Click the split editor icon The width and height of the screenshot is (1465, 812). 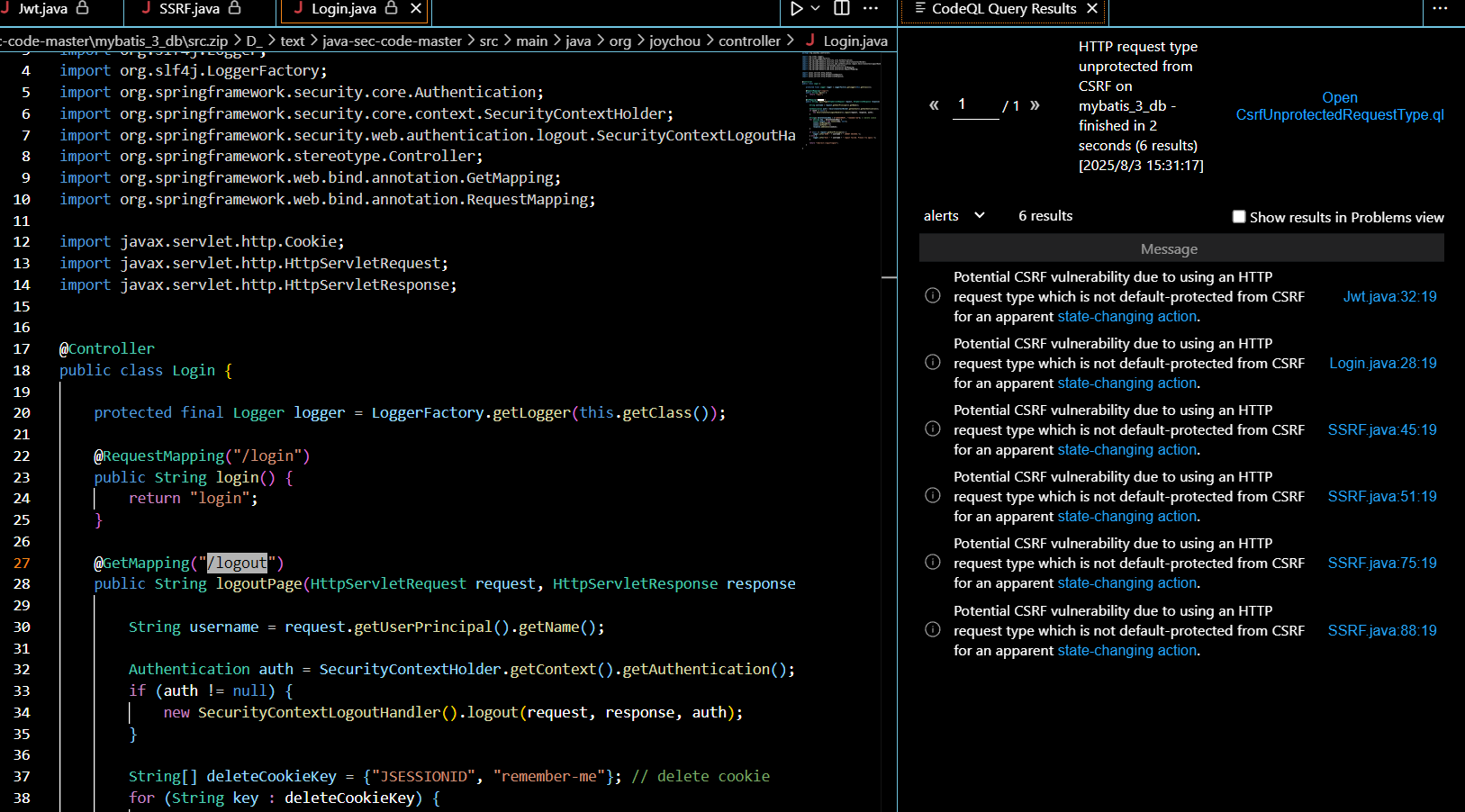(842, 8)
